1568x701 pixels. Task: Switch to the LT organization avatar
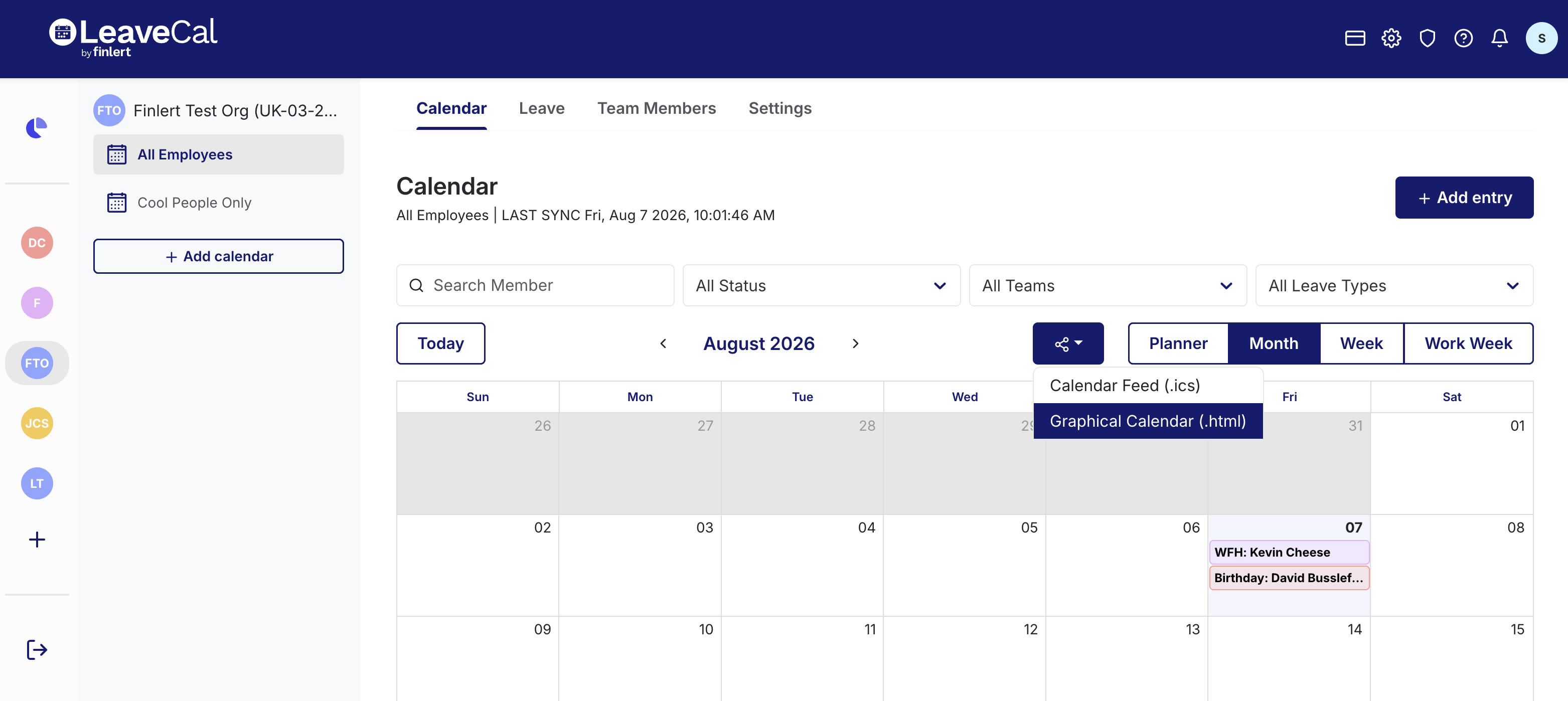pos(37,484)
